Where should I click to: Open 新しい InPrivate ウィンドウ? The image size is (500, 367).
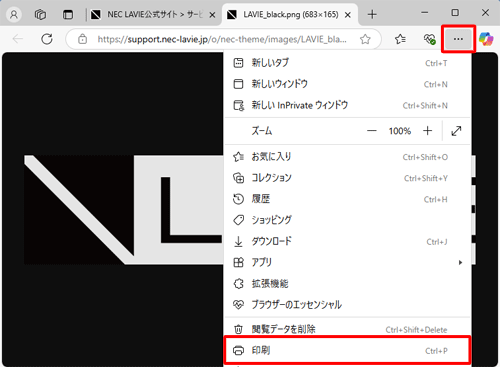[348, 105]
